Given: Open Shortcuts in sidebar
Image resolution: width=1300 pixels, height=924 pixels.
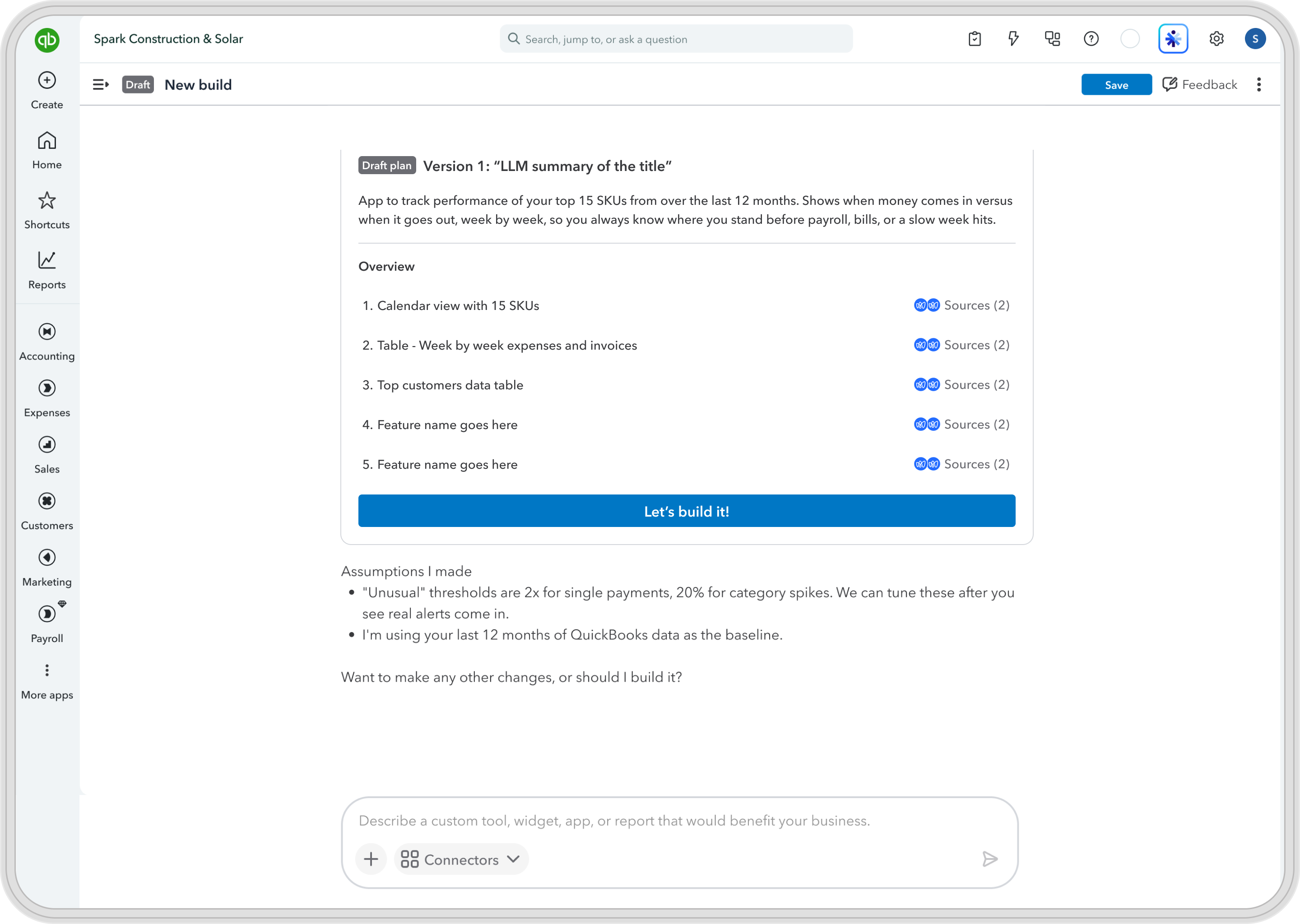Looking at the screenshot, I should click(x=46, y=211).
